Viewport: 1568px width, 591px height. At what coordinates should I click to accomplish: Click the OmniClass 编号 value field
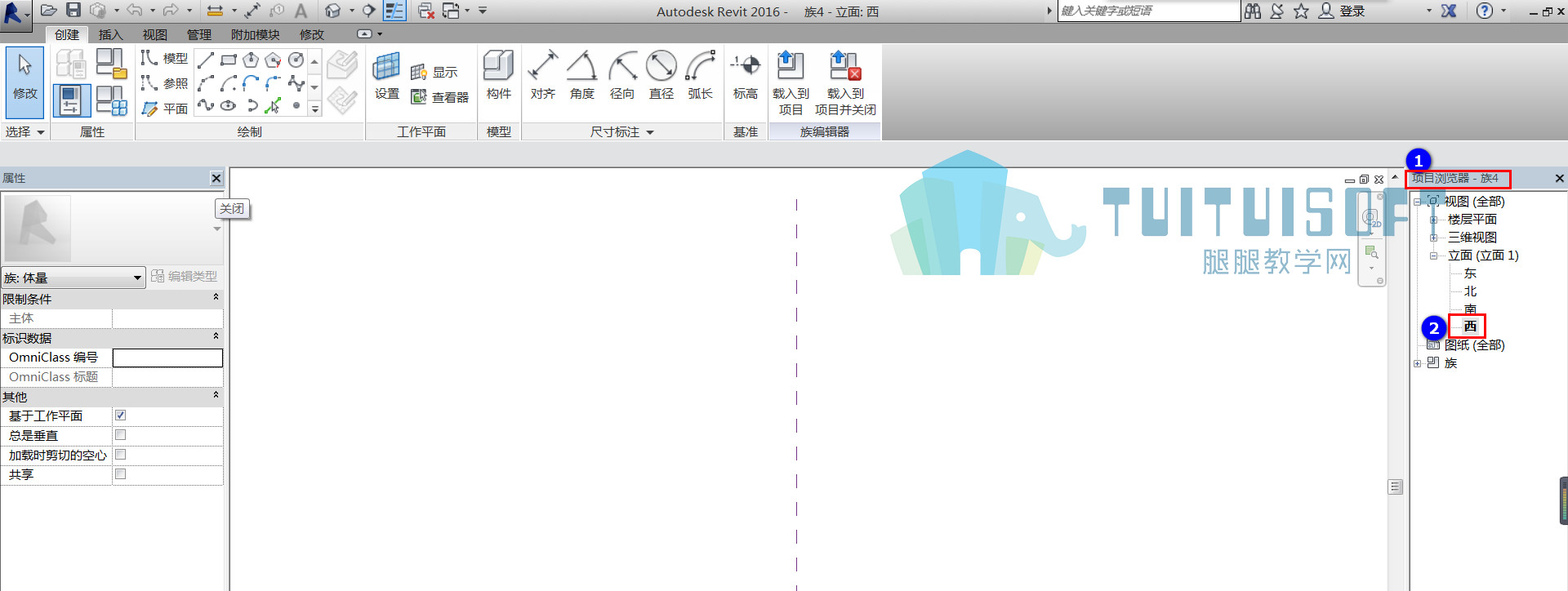(167, 358)
